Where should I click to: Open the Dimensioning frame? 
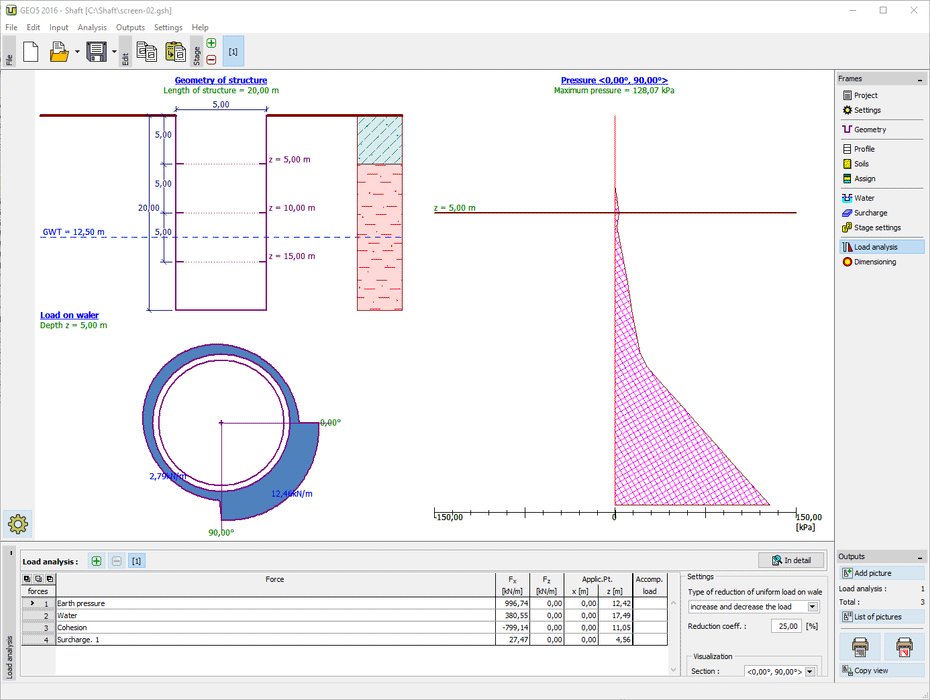tap(874, 262)
